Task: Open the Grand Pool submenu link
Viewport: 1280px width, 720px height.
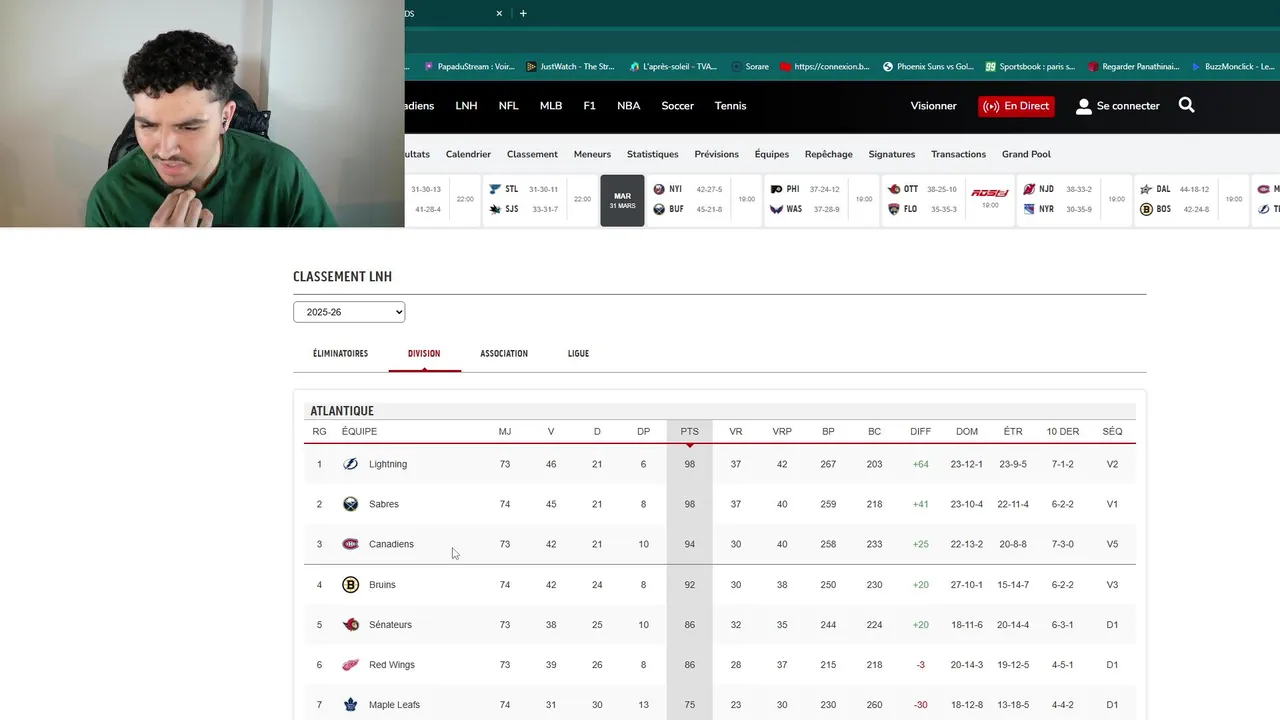Action: click(1026, 154)
